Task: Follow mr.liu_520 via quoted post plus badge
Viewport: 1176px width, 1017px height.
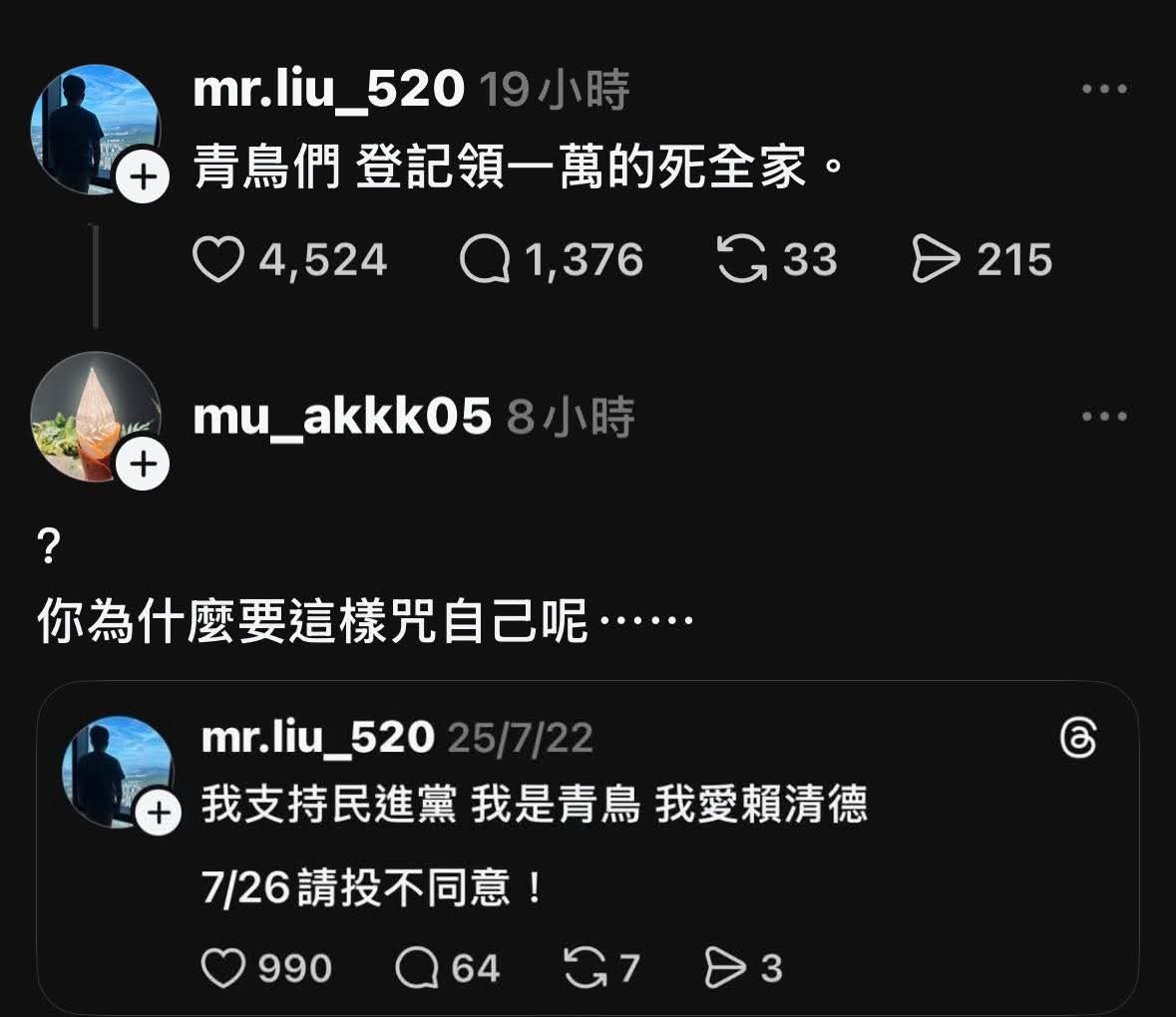Action: click(159, 813)
